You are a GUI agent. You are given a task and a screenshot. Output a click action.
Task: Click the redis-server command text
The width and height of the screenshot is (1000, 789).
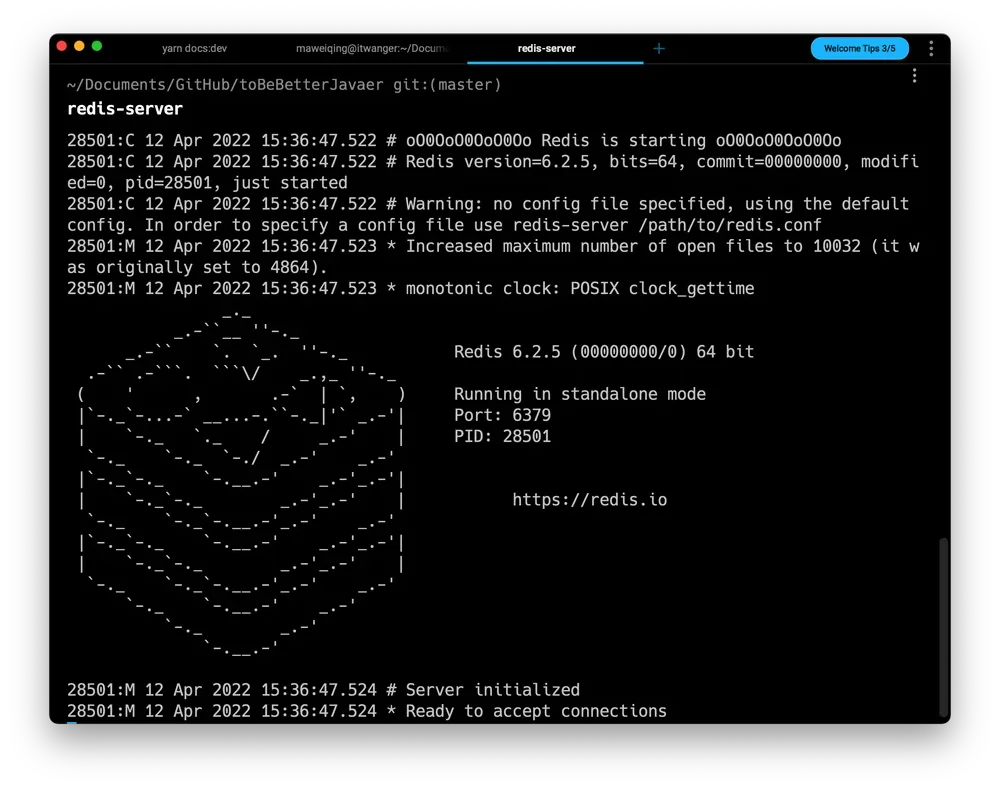pos(125,109)
